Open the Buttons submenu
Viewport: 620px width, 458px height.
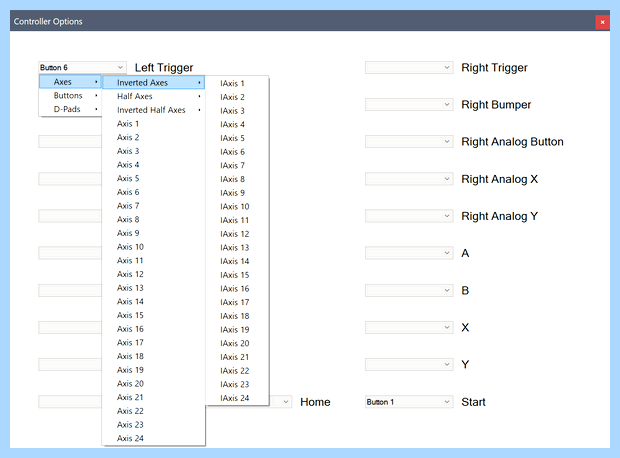tap(70, 96)
